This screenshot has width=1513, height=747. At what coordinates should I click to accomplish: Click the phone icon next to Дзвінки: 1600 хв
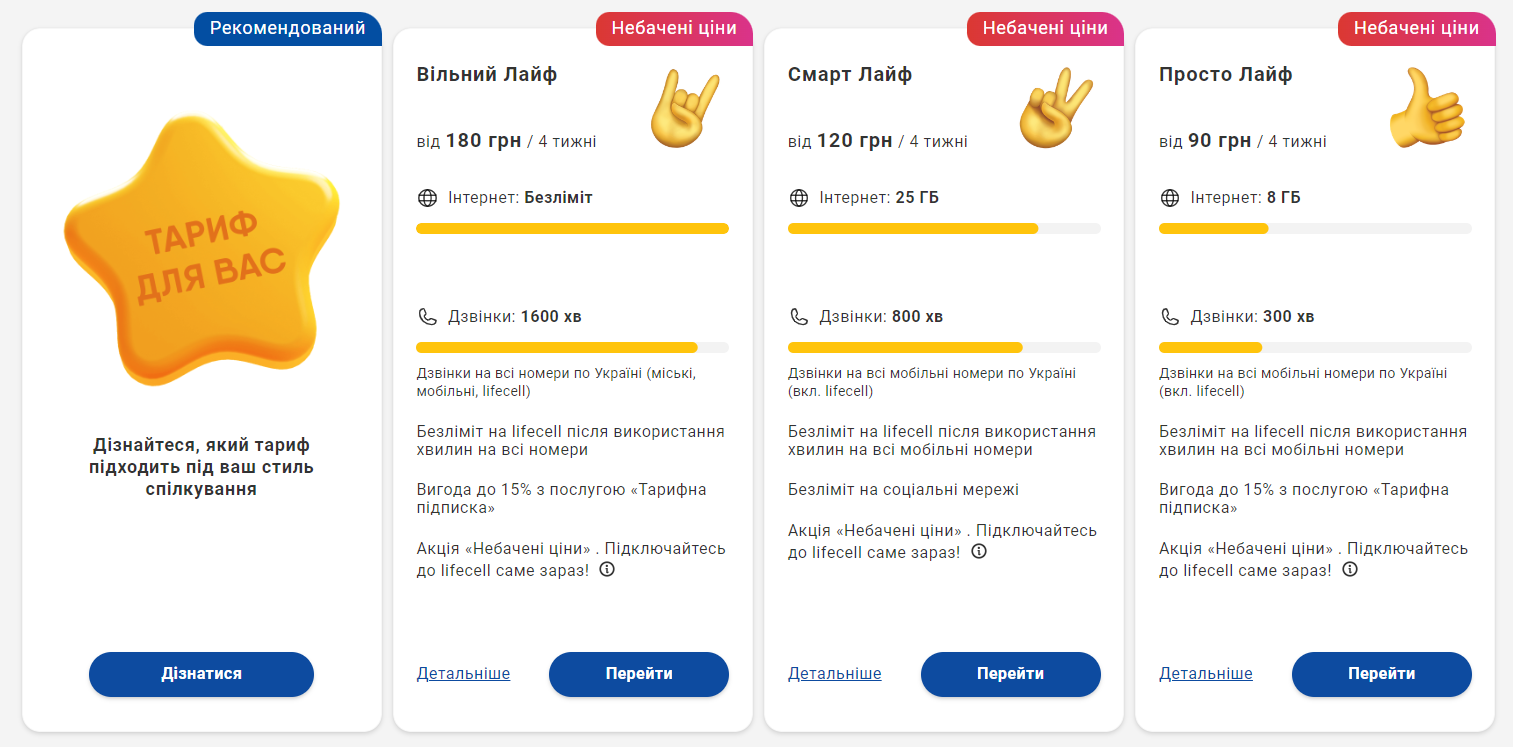(427, 317)
